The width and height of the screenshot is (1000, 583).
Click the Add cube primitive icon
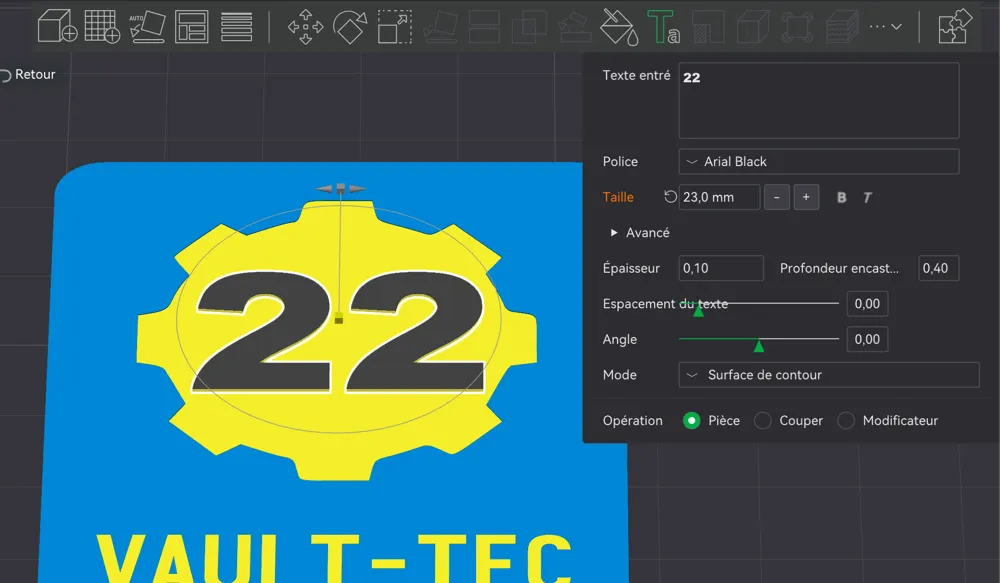pos(57,27)
